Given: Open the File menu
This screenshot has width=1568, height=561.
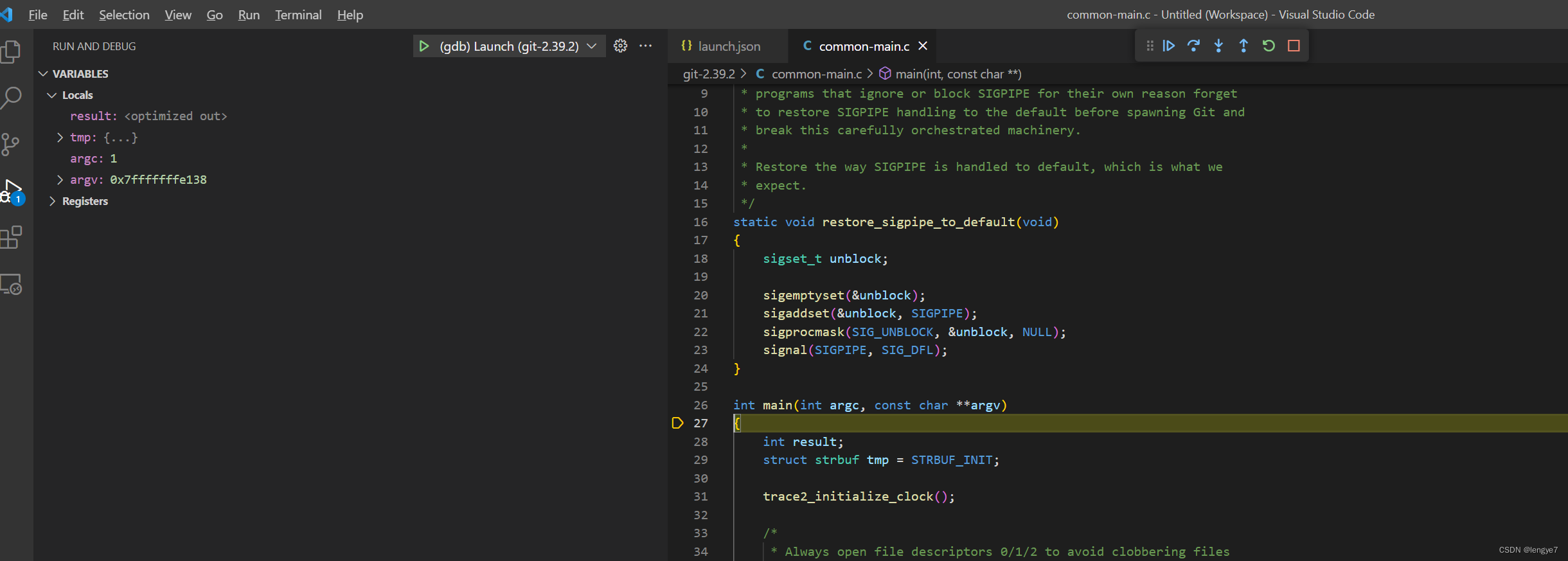Looking at the screenshot, I should pos(38,15).
